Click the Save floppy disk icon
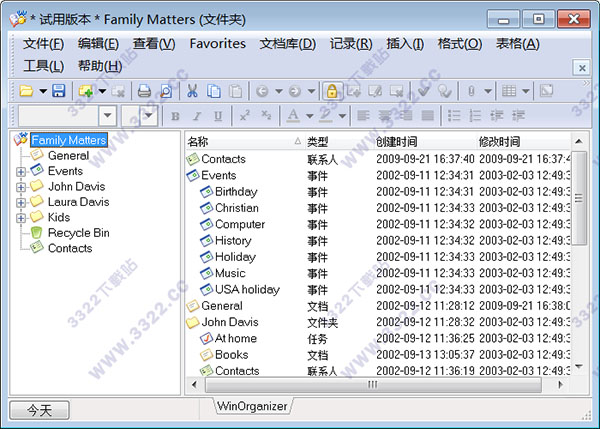The width and height of the screenshot is (600, 429). 59,91
